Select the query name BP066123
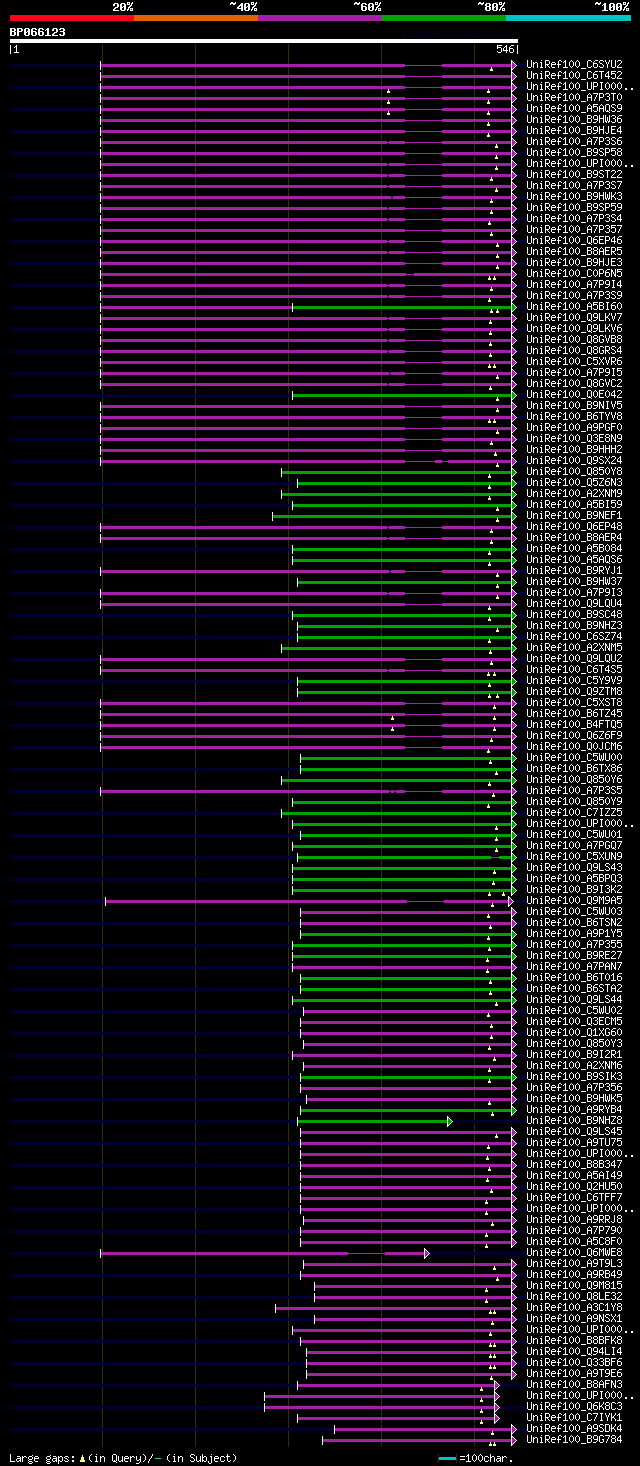 [38, 32]
